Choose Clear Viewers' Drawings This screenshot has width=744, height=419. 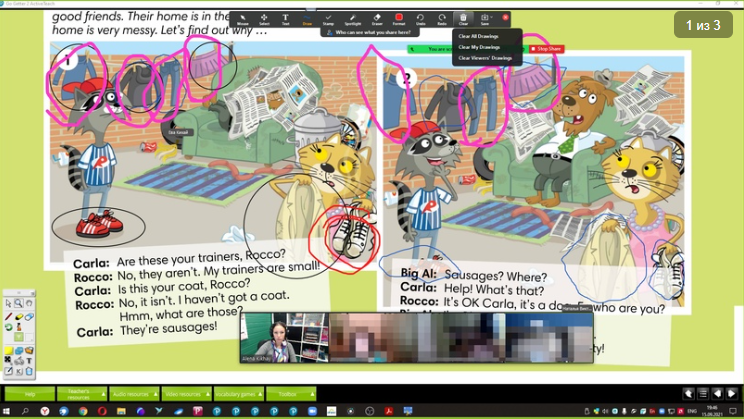tap(485, 58)
